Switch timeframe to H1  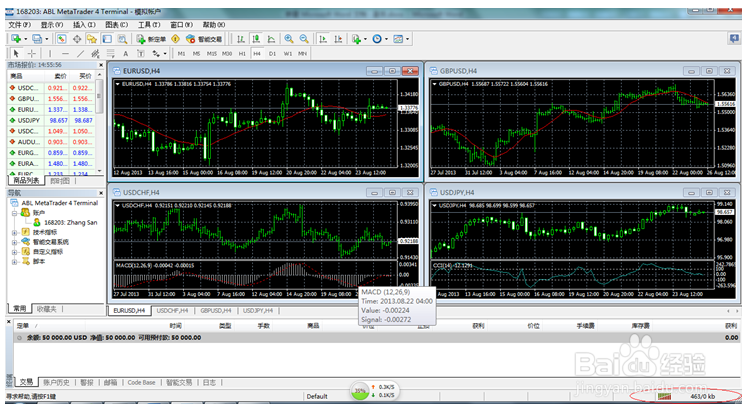click(242, 53)
